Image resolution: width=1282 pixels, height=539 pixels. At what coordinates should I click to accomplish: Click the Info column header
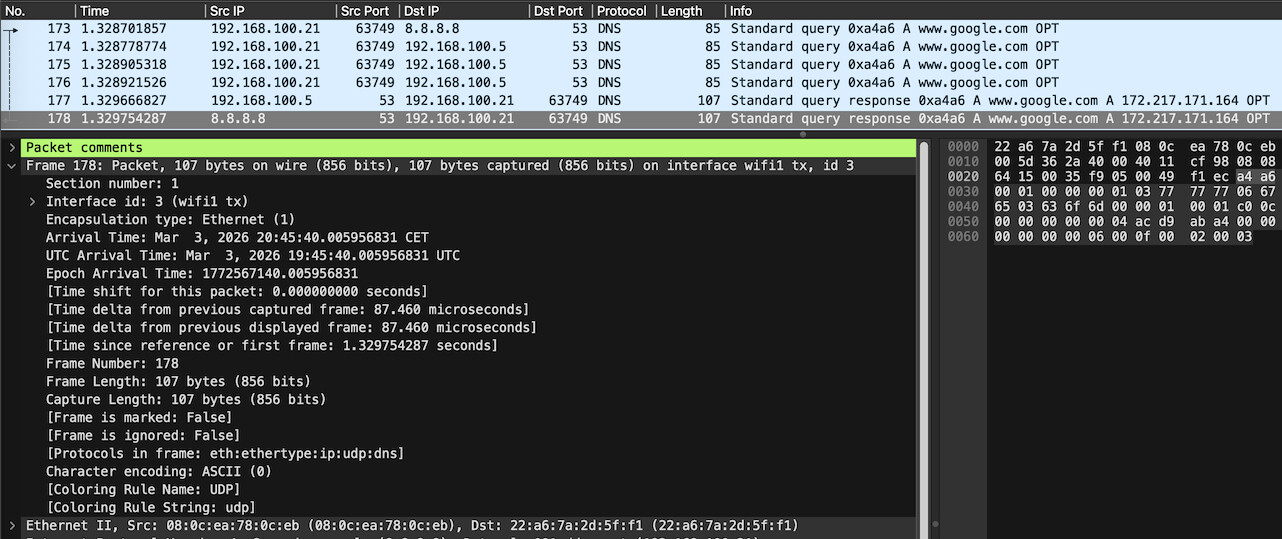click(741, 11)
